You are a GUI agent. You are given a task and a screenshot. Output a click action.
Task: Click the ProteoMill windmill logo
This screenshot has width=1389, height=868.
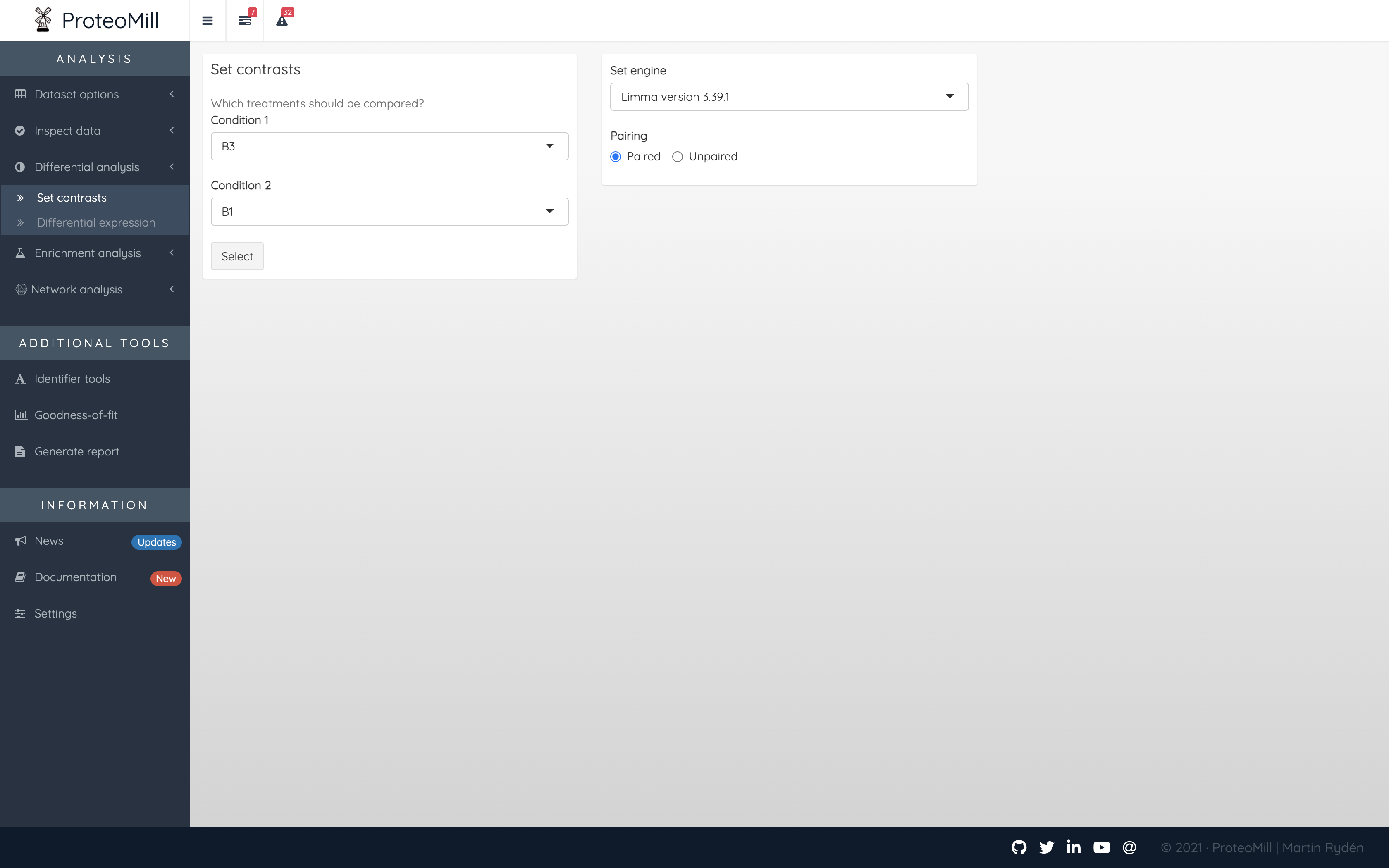point(43,20)
